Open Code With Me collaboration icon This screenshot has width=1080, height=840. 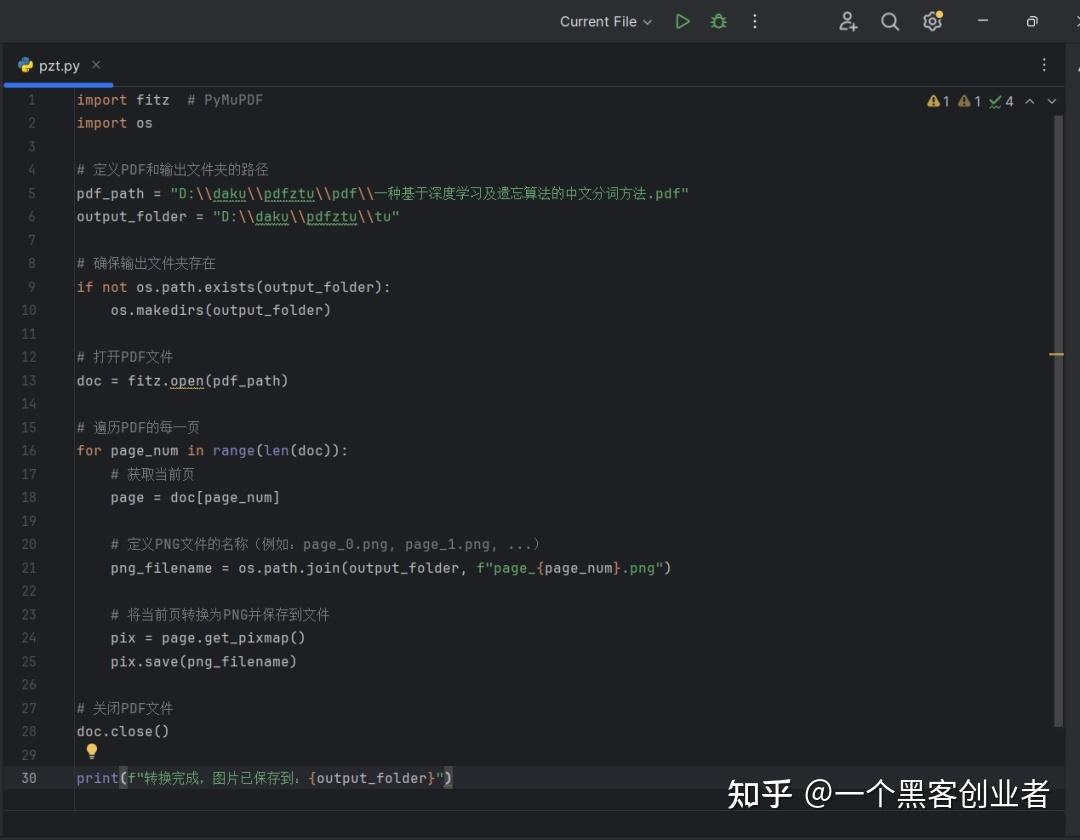848,21
